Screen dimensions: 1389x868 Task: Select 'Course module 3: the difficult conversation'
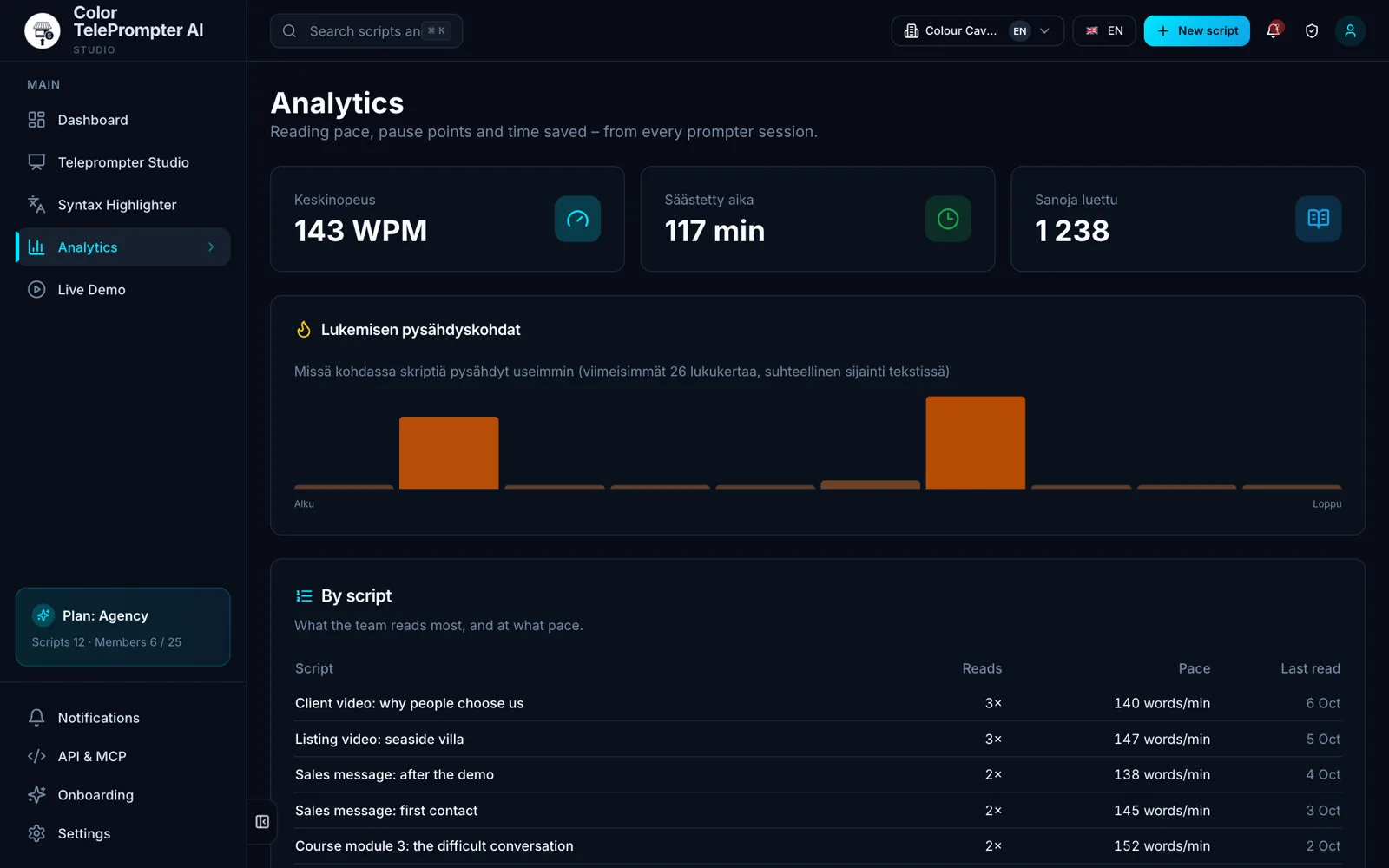818,845
